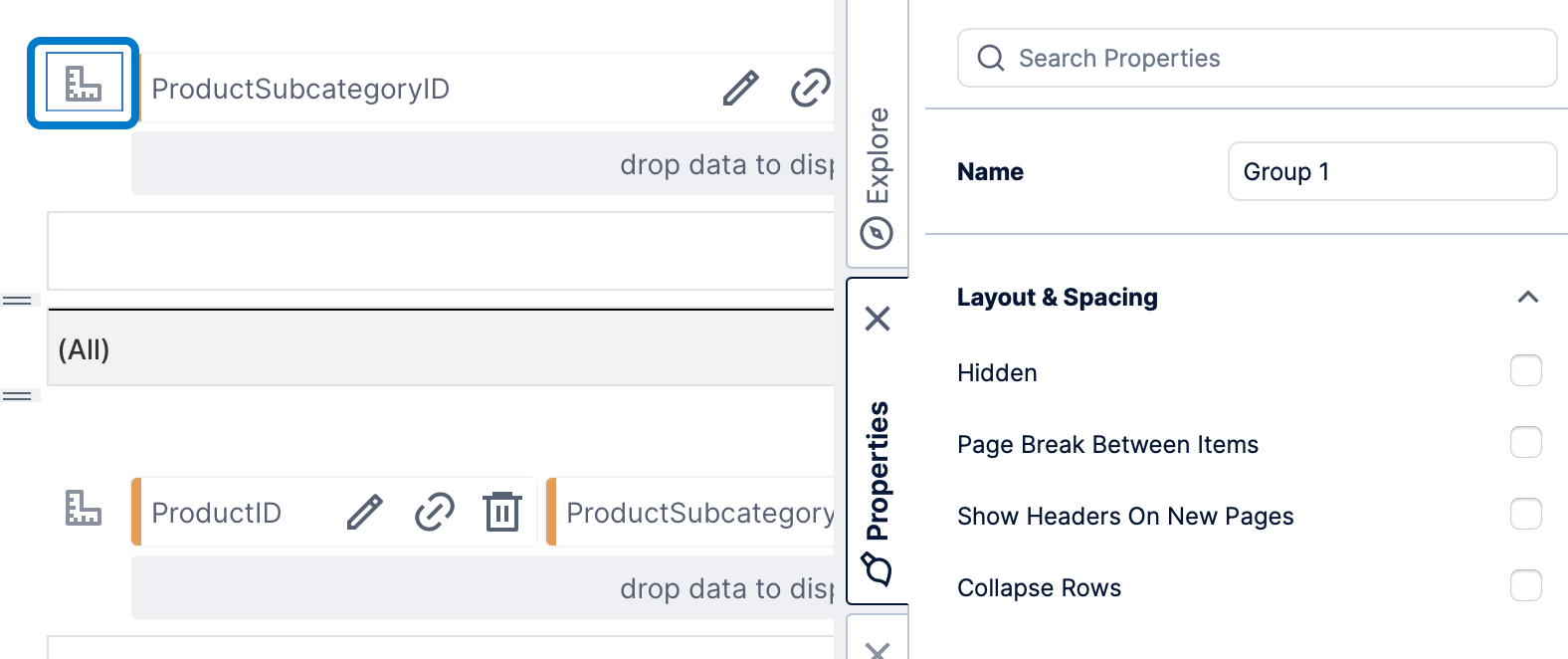Enable Show Headers On New Pages
This screenshot has width=1568, height=659.
pos(1525,514)
